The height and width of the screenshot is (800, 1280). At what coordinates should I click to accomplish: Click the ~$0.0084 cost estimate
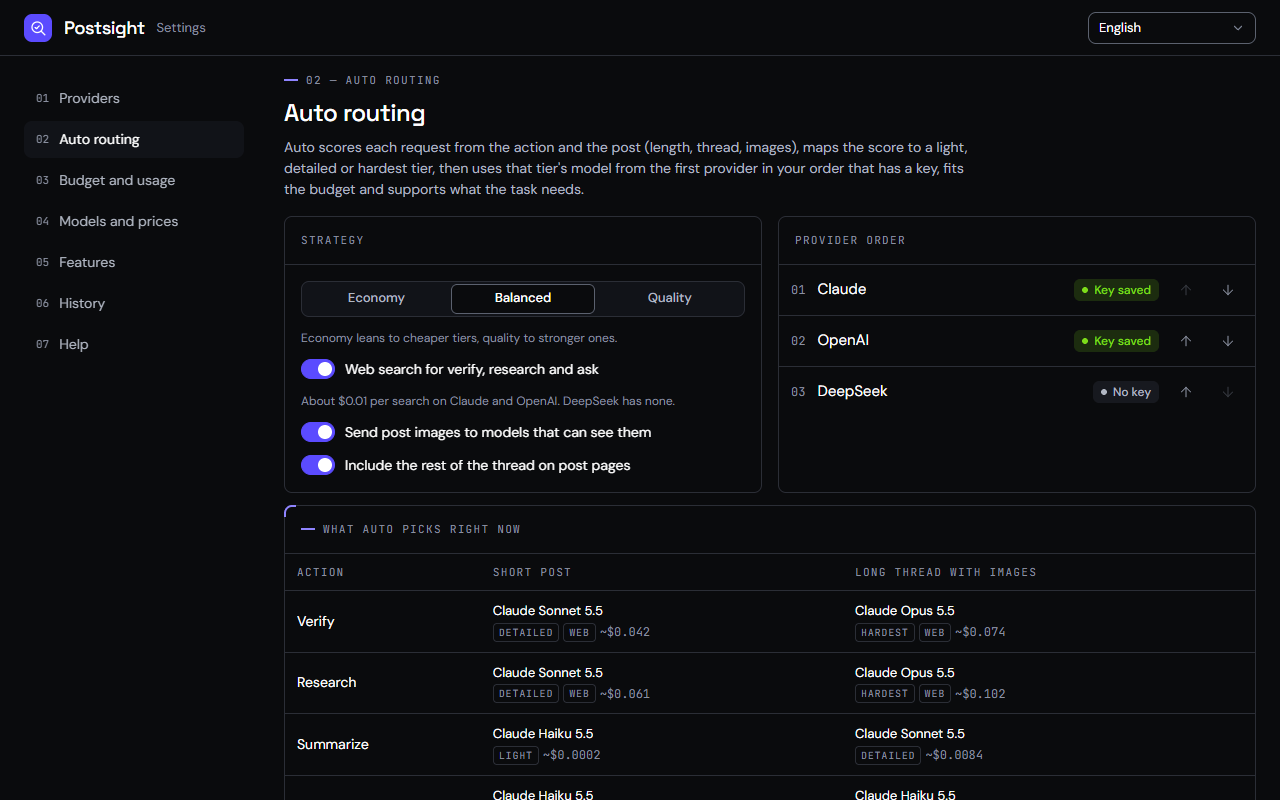[x=954, y=755]
